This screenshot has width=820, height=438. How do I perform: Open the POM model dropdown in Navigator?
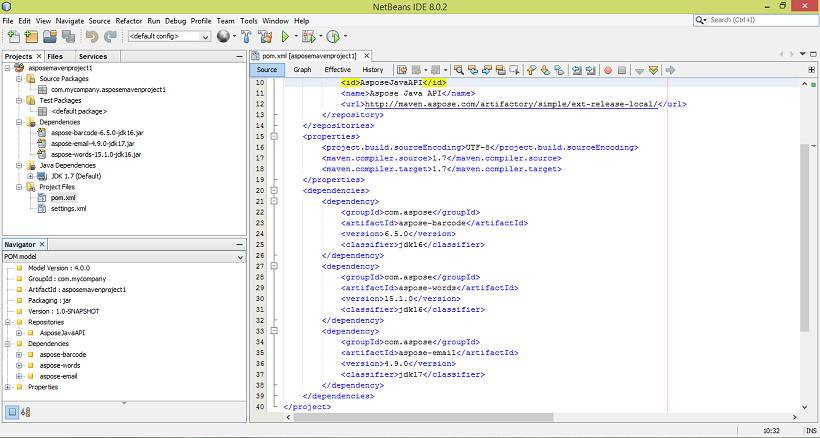(x=124, y=257)
